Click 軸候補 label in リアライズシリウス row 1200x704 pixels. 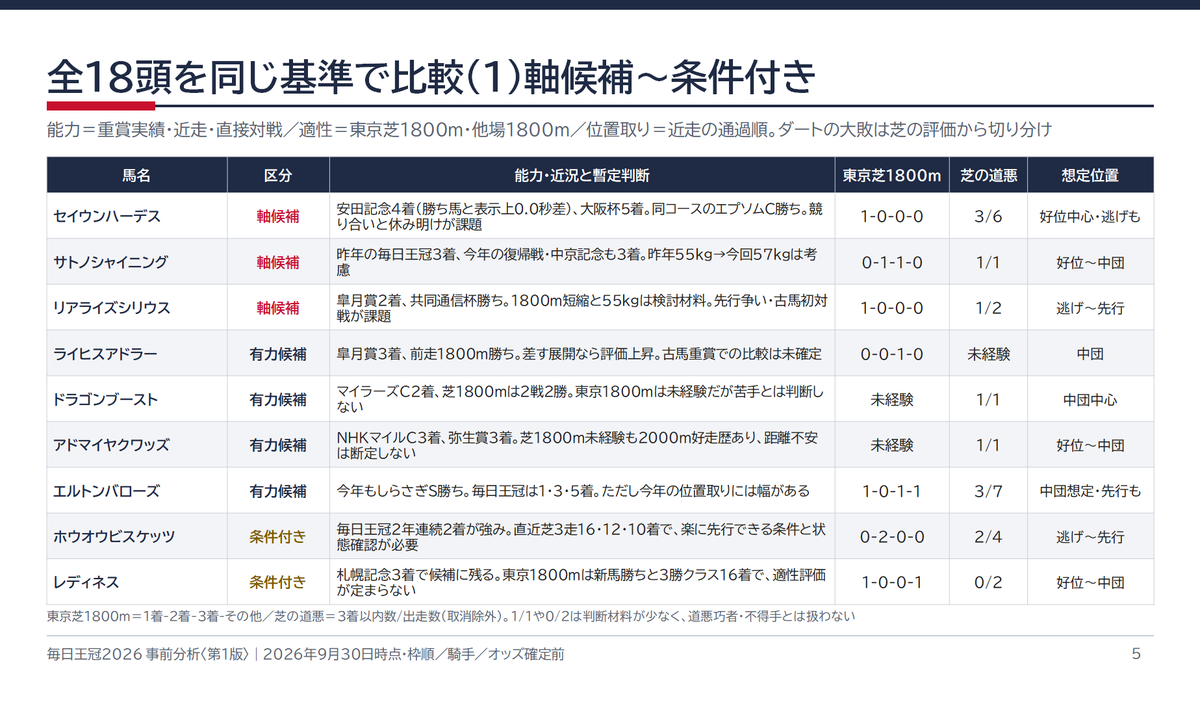click(x=278, y=308)
